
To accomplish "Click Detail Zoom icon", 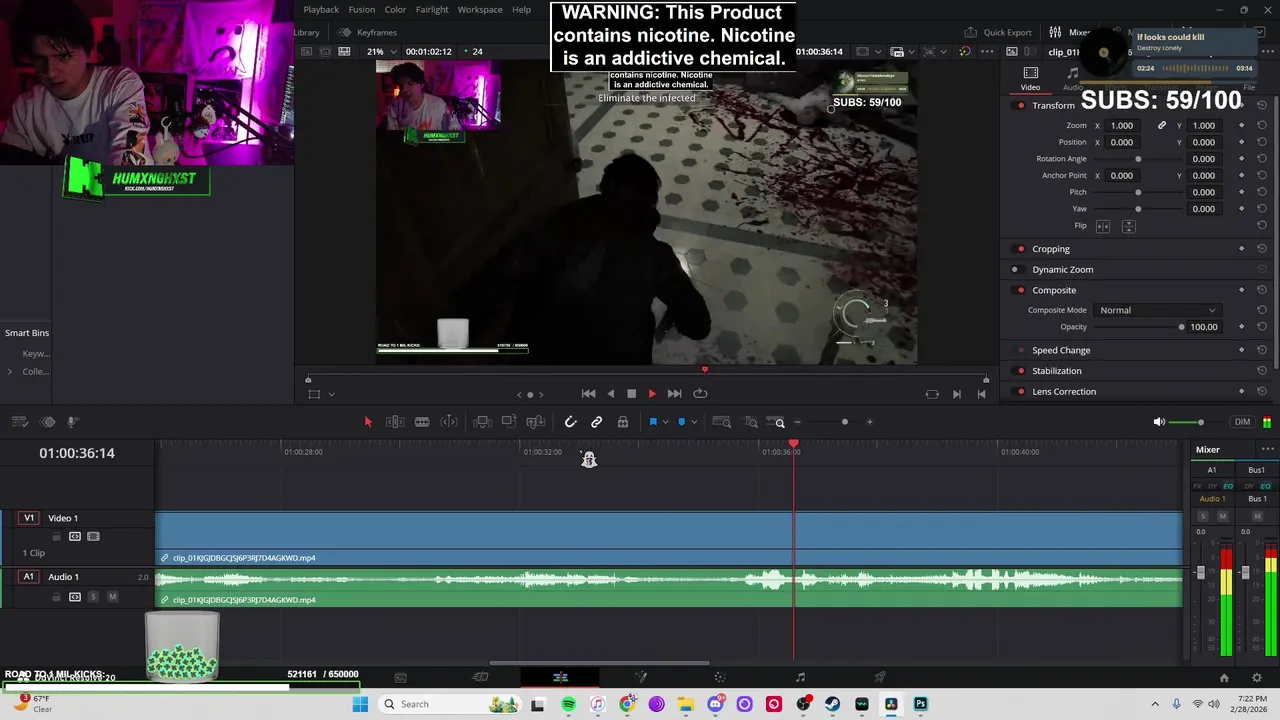I will coord(749,422).
